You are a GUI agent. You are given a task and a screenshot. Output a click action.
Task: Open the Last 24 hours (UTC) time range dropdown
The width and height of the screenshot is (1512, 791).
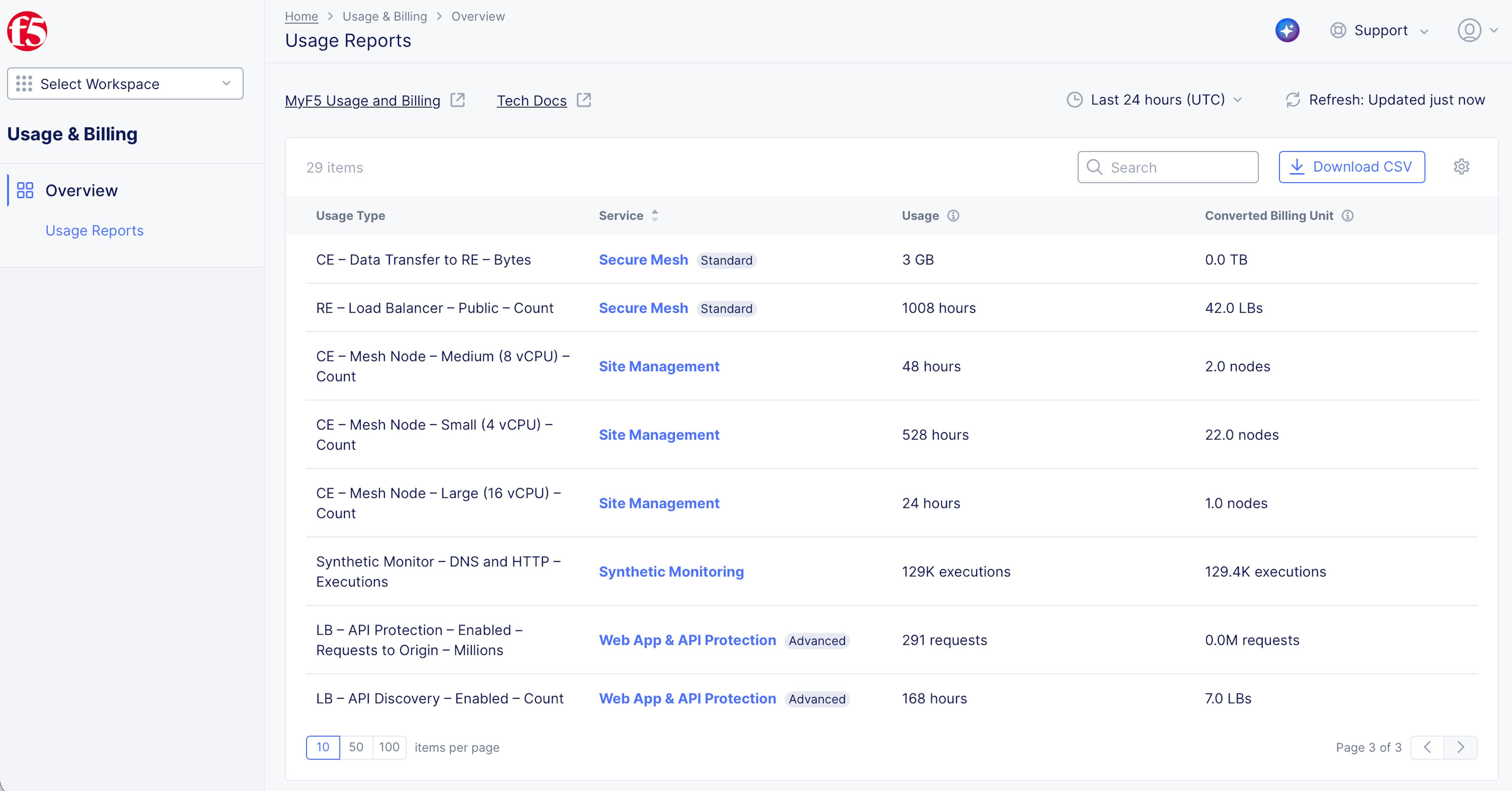click(x=1154, y=100)
